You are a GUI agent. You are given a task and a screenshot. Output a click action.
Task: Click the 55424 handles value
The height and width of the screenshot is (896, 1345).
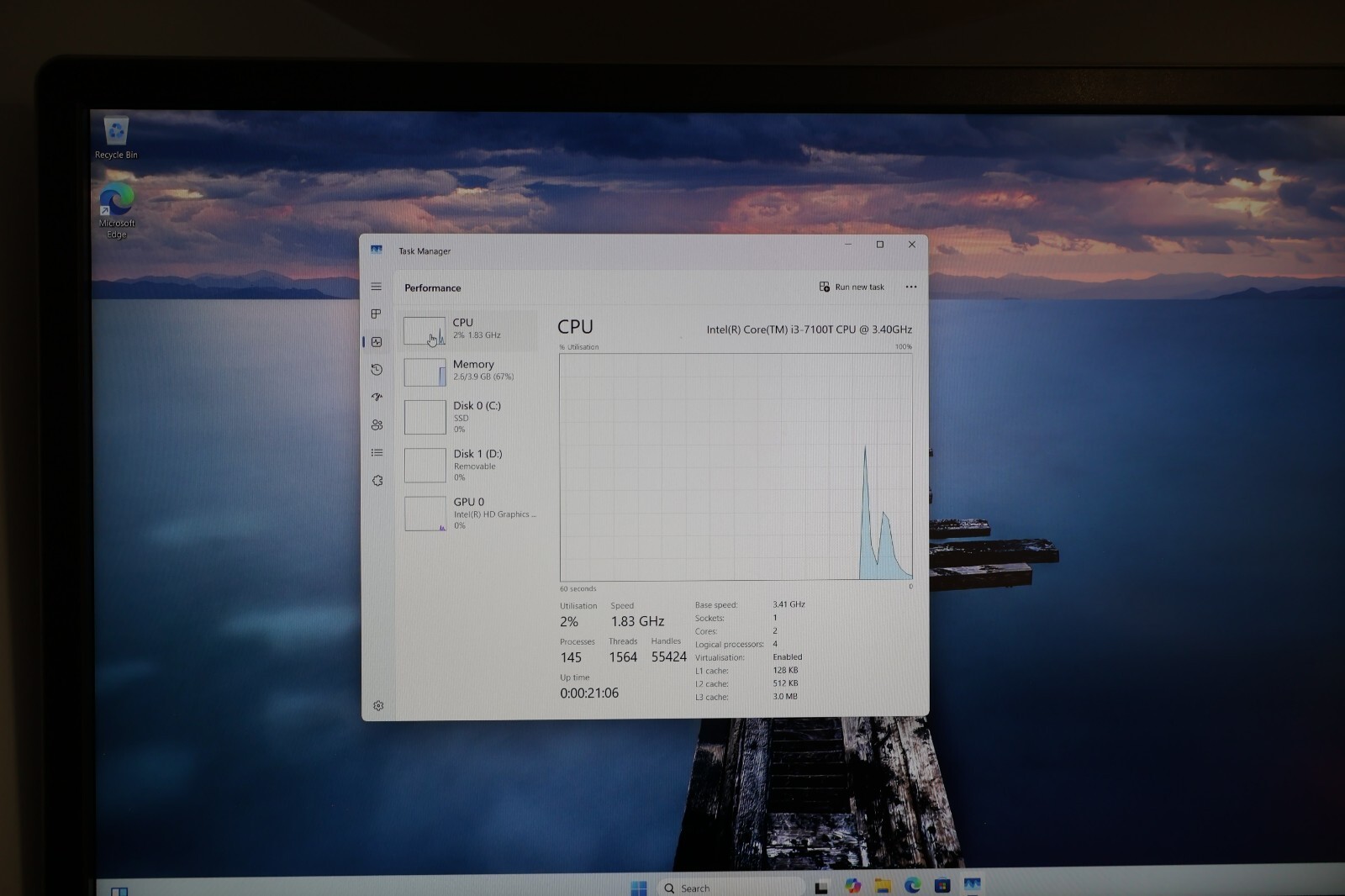point(669,656)
